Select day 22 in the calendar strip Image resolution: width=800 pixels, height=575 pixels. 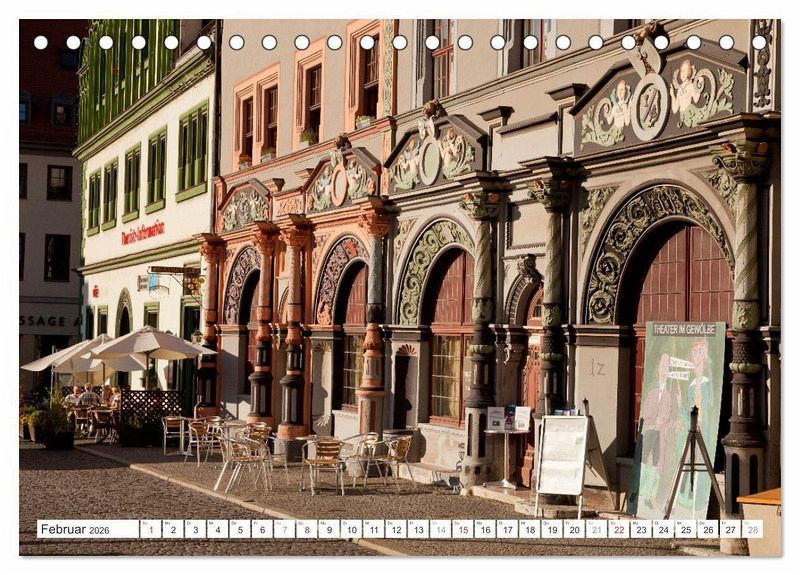click(x=619, y=529)
